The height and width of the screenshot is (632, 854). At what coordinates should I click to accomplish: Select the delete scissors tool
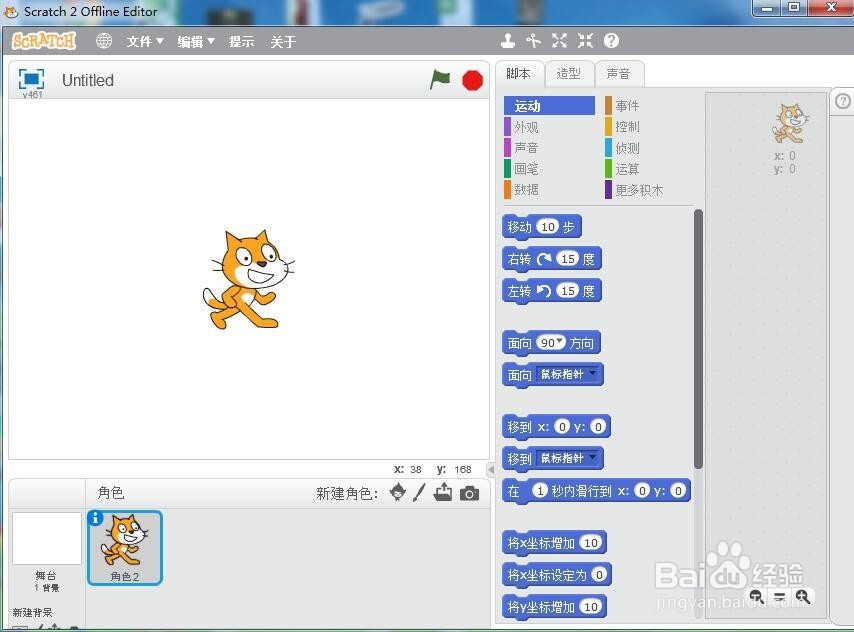(533, 40)
